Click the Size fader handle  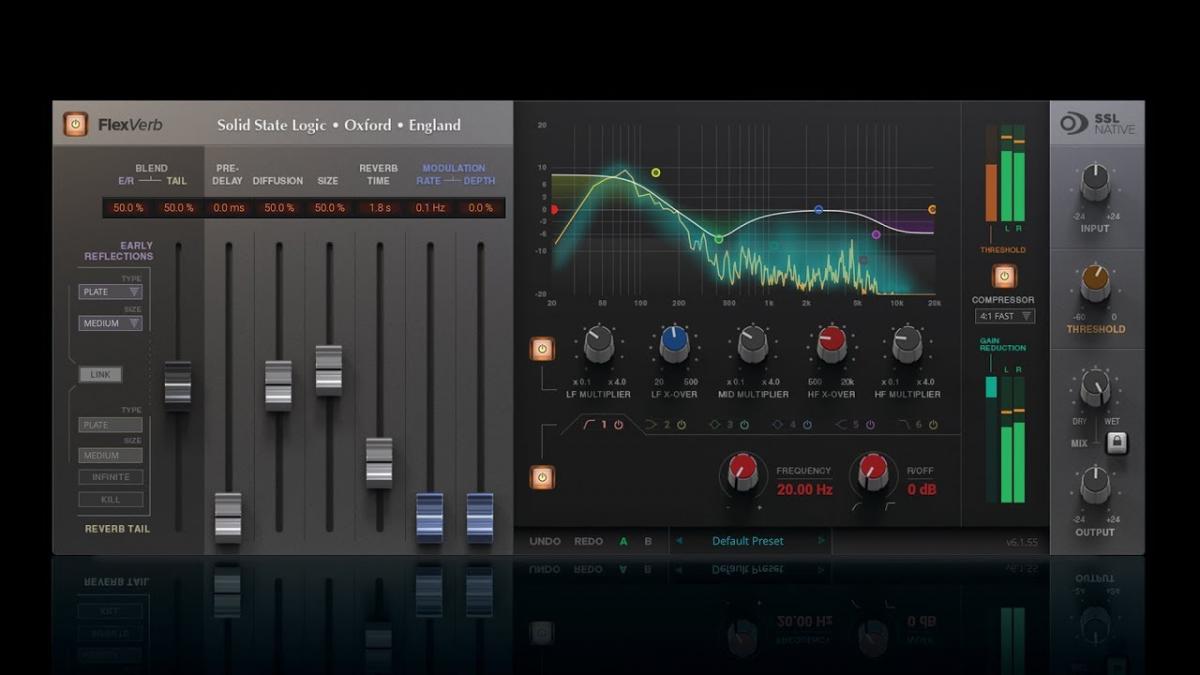[x=328, y=370]
